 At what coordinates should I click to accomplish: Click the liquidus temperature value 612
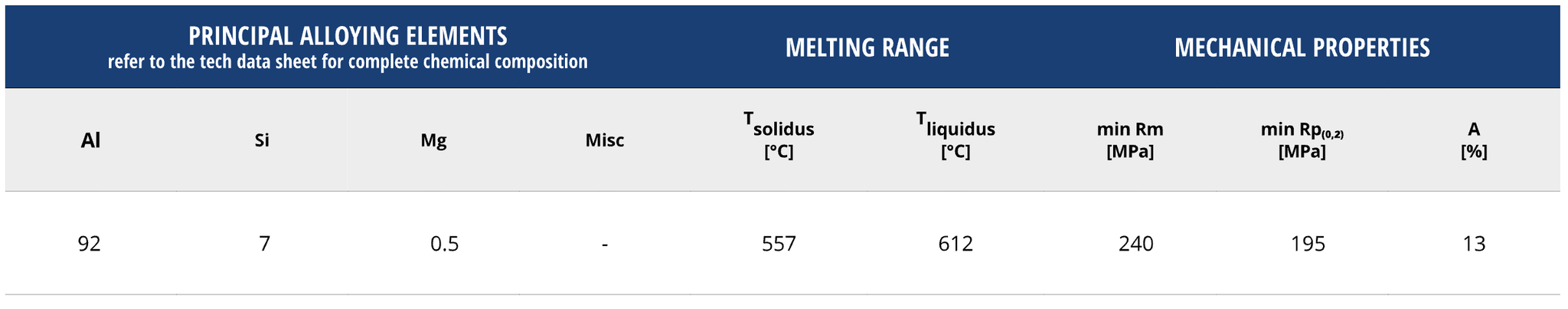(955, 244)
